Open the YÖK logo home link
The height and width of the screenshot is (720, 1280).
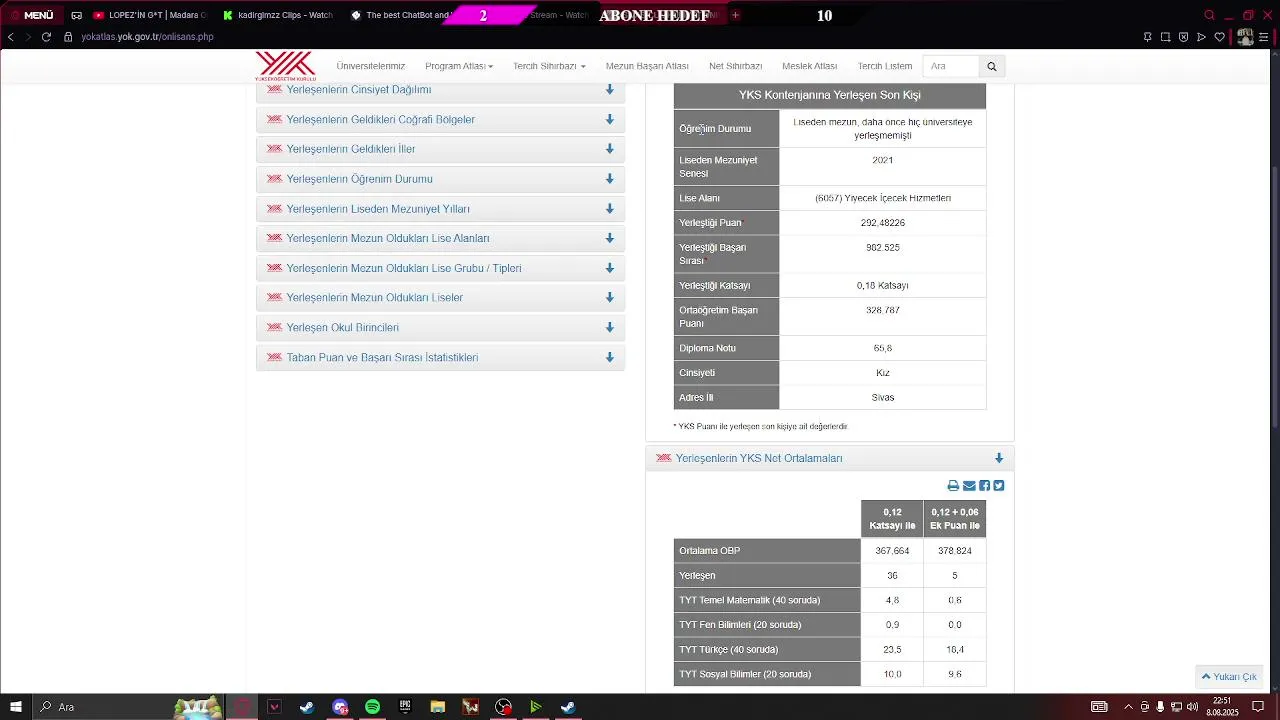click(x=285, y=66)
